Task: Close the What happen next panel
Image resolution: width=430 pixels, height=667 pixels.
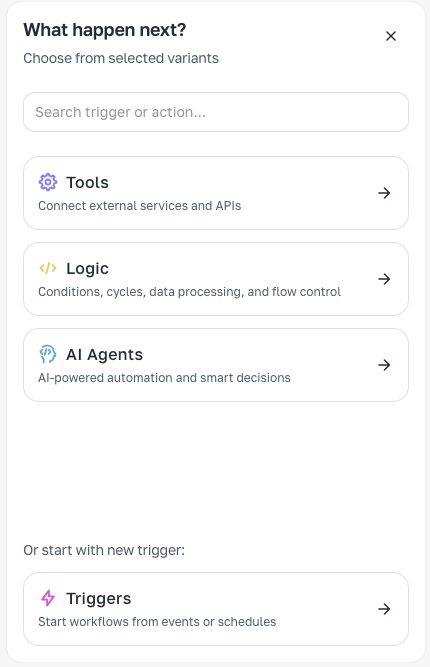Action: (x=391, y=36)
